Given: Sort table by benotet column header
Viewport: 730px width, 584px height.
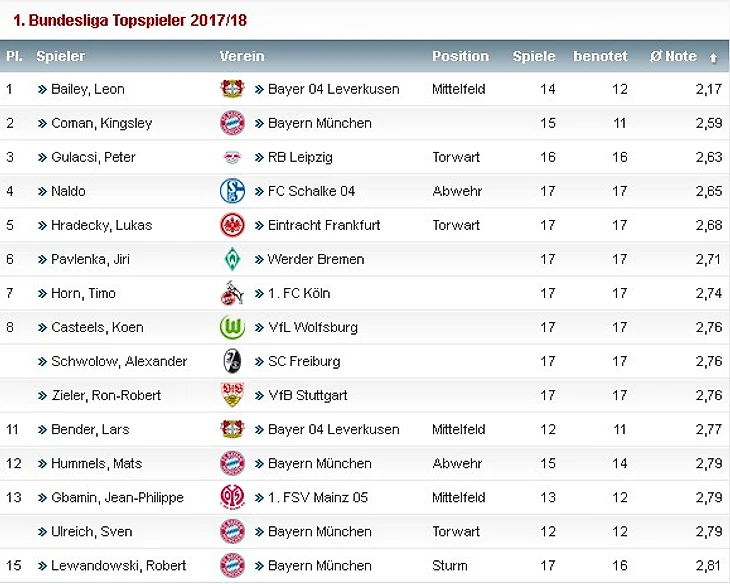Looking at the screenshot, I should 600,56.
